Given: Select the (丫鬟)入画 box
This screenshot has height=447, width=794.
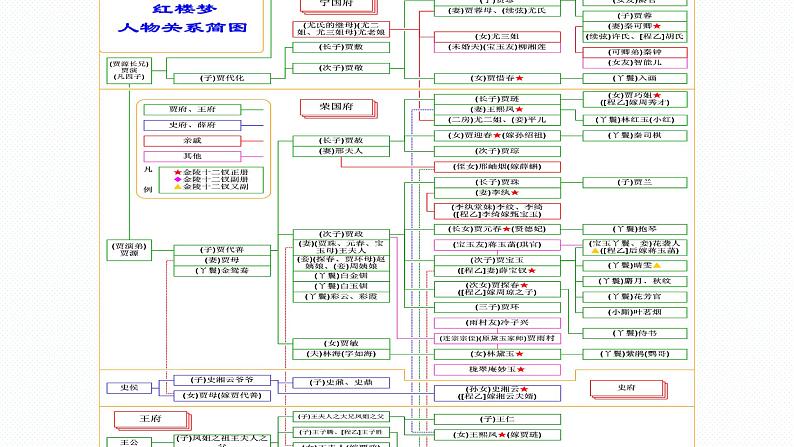Looking at the screenshot, I should 635,78.
